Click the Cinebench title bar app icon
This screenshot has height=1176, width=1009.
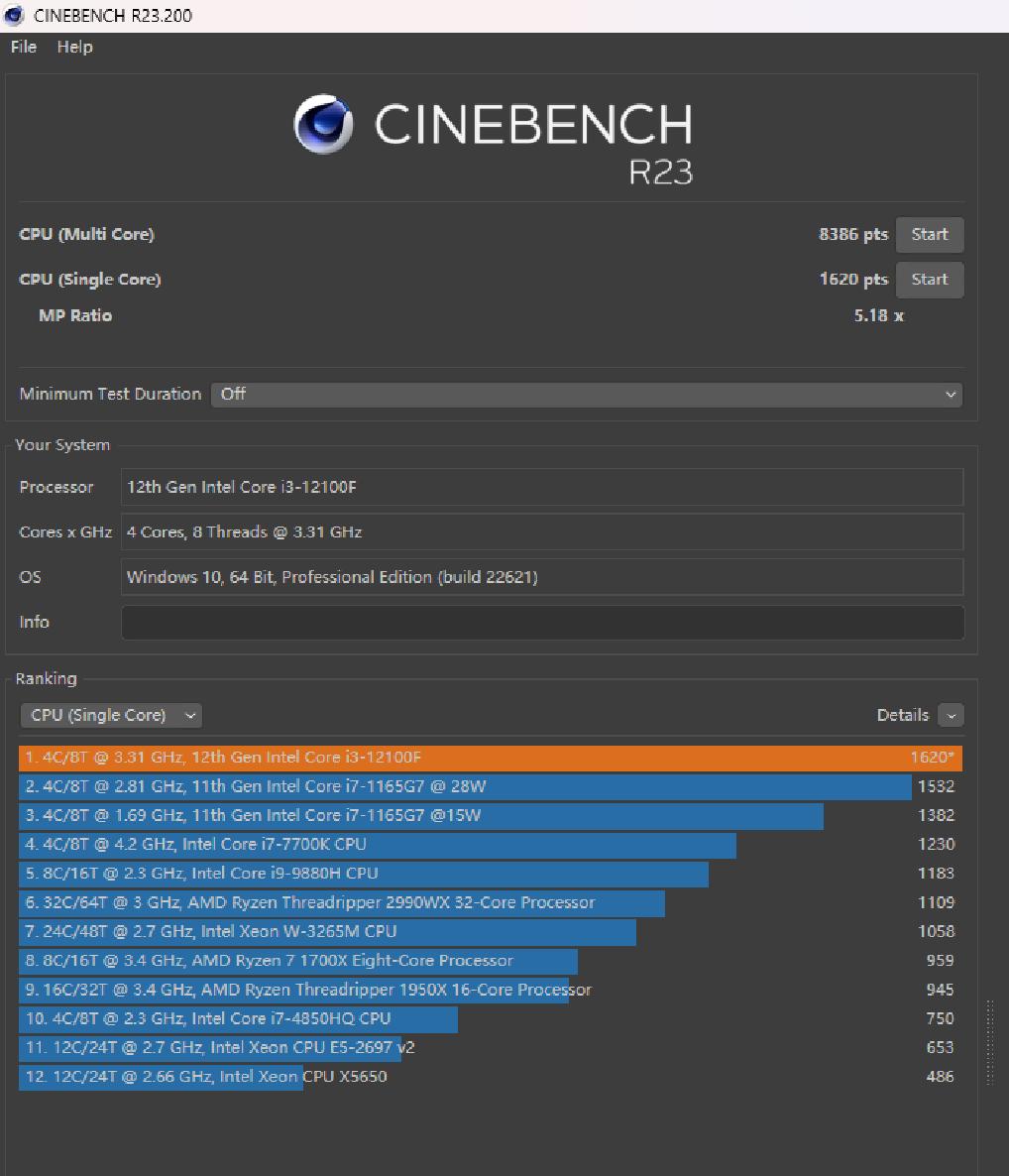click(x=15, y=15)
